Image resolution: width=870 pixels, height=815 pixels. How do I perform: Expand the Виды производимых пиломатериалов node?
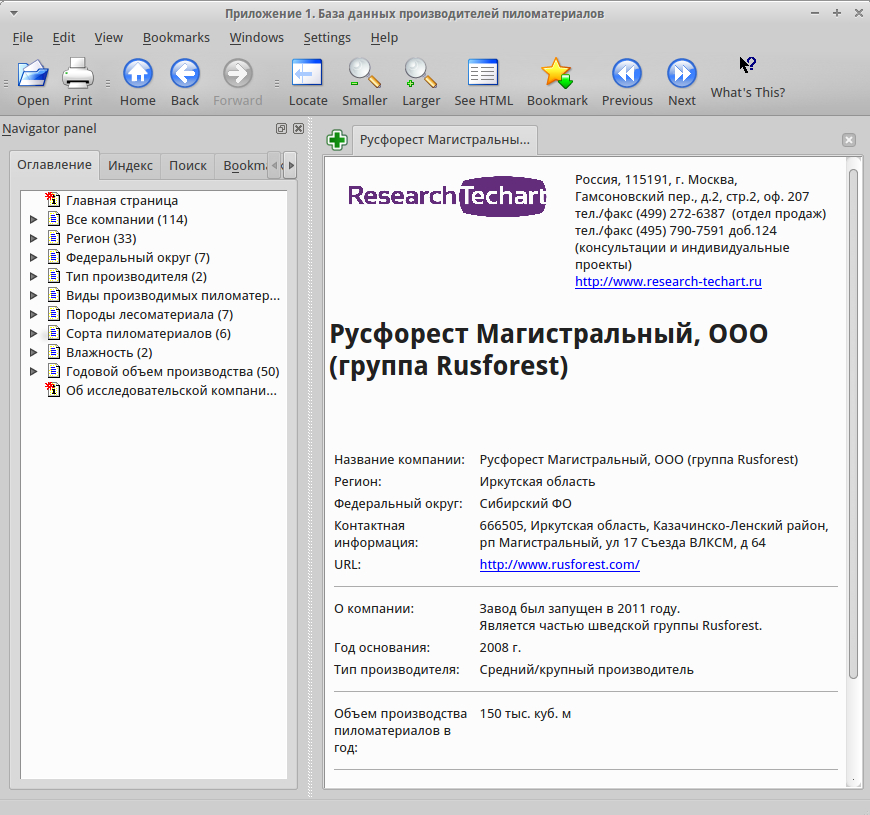click(x=33, y=295)
